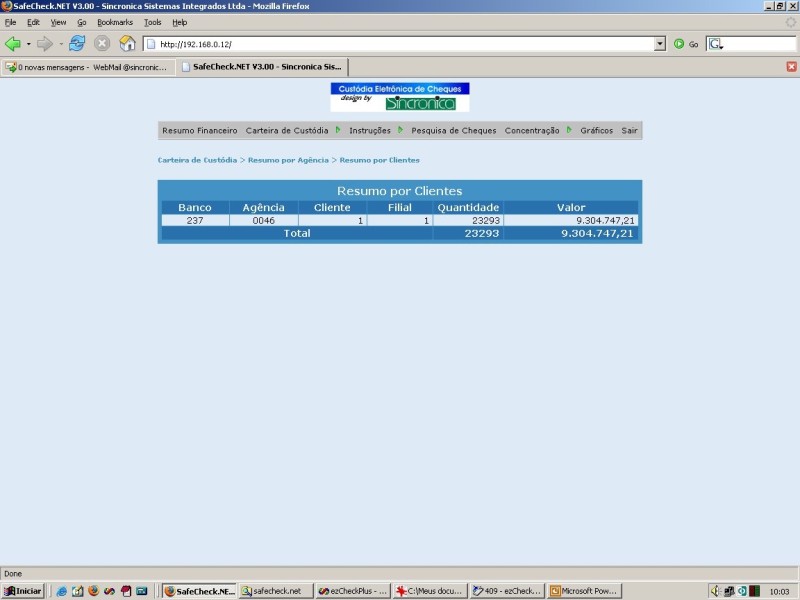
Task: Select Pesquisa de Cheques in navigation
Action: (x=454, y=131)
